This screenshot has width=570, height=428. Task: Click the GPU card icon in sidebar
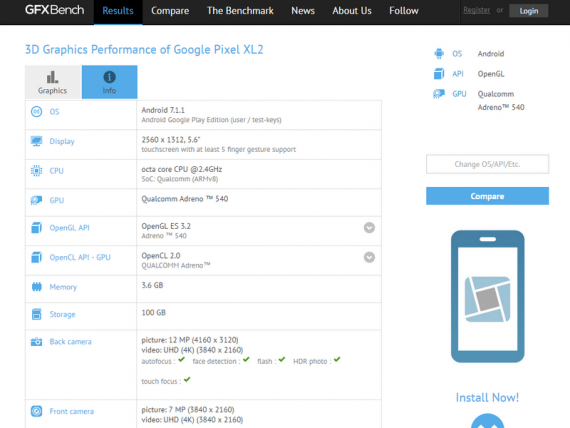[x=439, y=94]
